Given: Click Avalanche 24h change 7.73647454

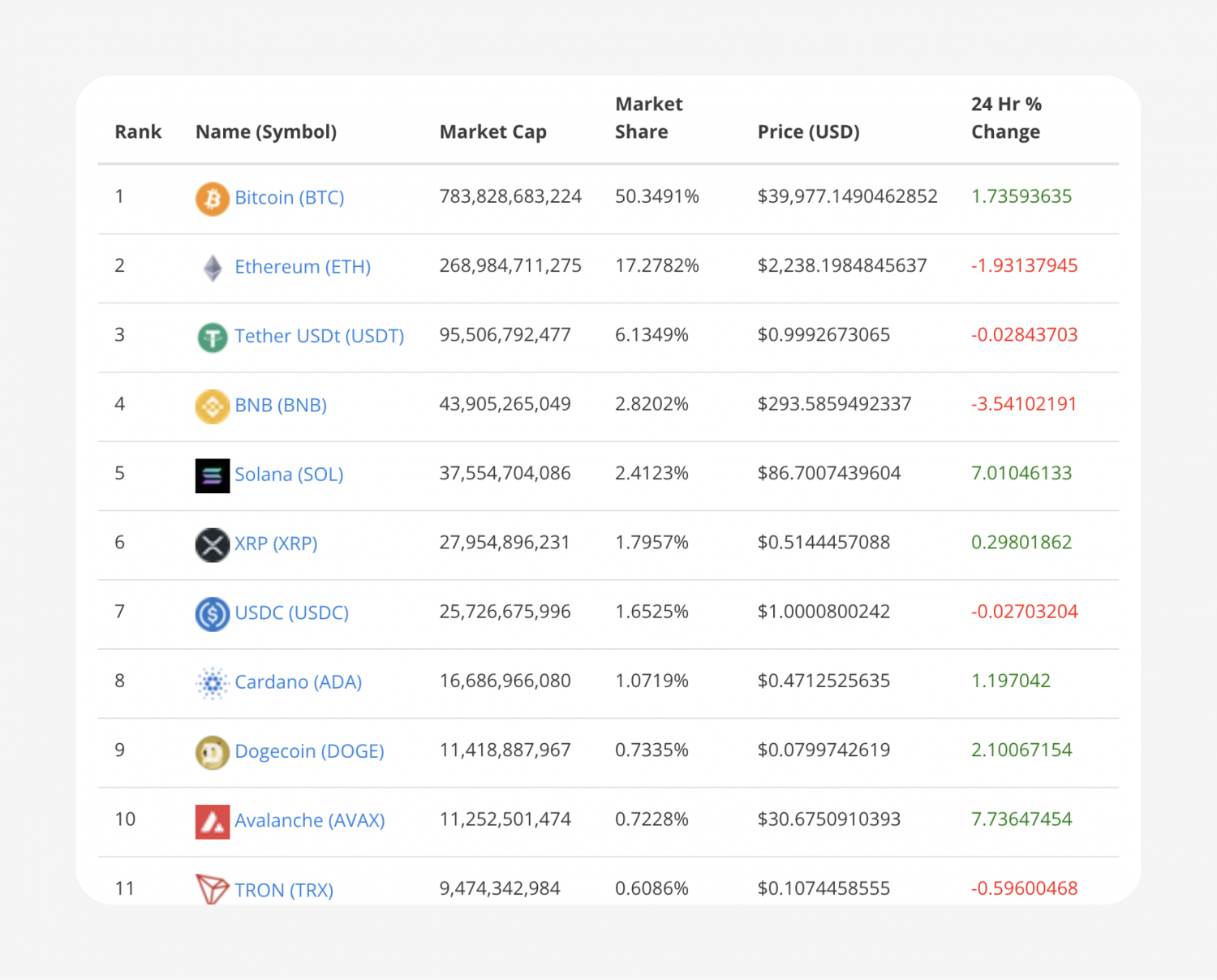Looking at the screenshot, I should 1021,819.
